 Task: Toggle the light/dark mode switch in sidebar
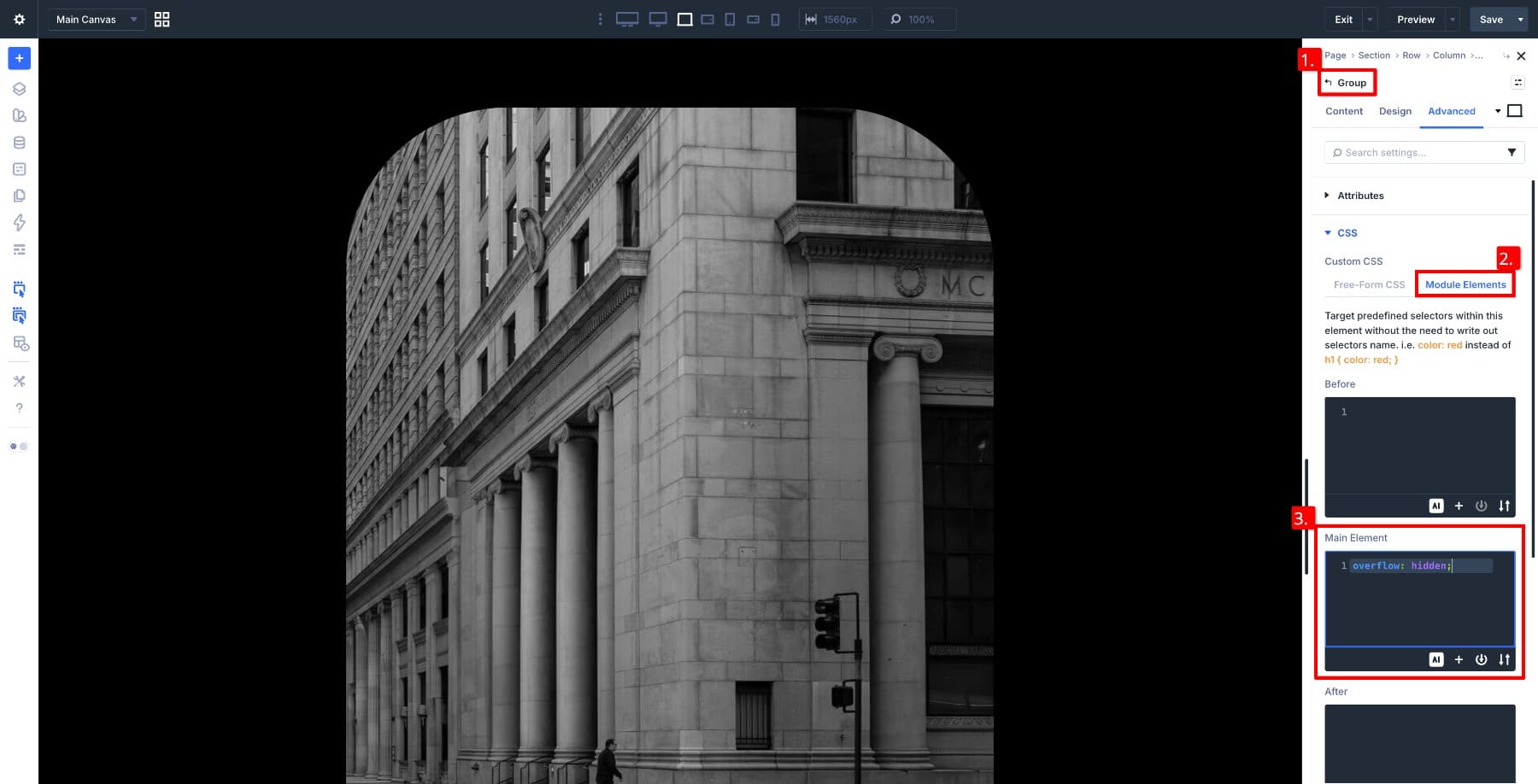(x=19, y=446)
